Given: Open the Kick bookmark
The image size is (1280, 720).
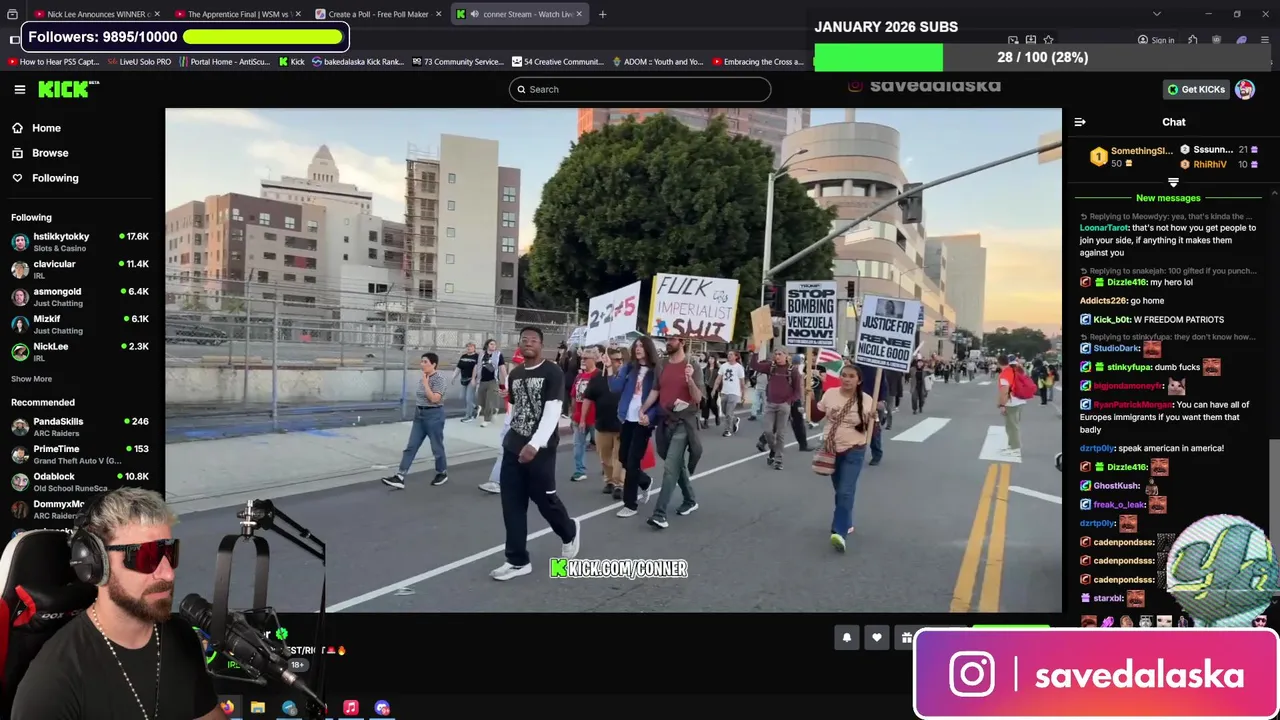Looking at the screenshot, I should click(x=291, y=62).
